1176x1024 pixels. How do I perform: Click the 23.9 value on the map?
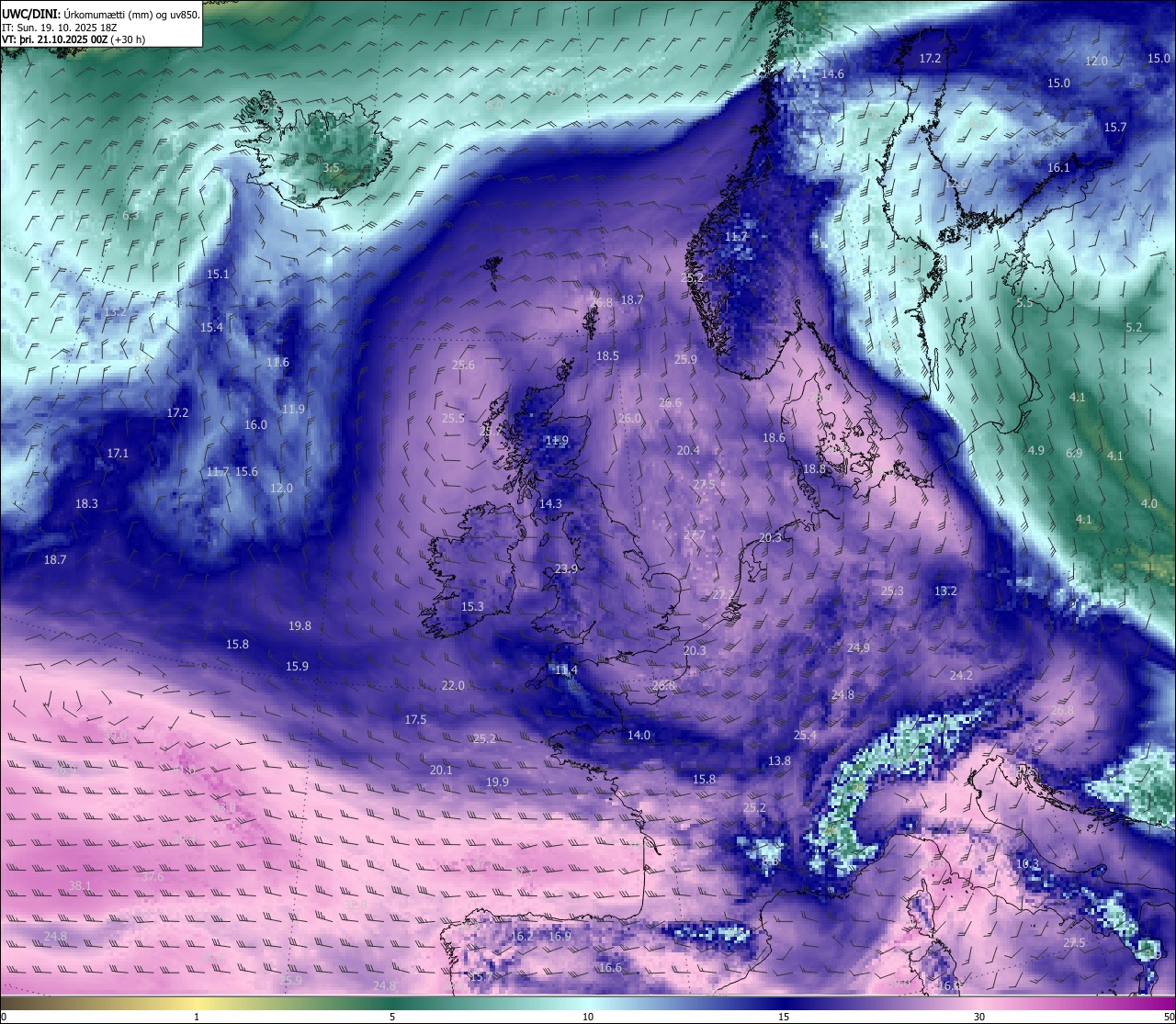tap(567, 568)
